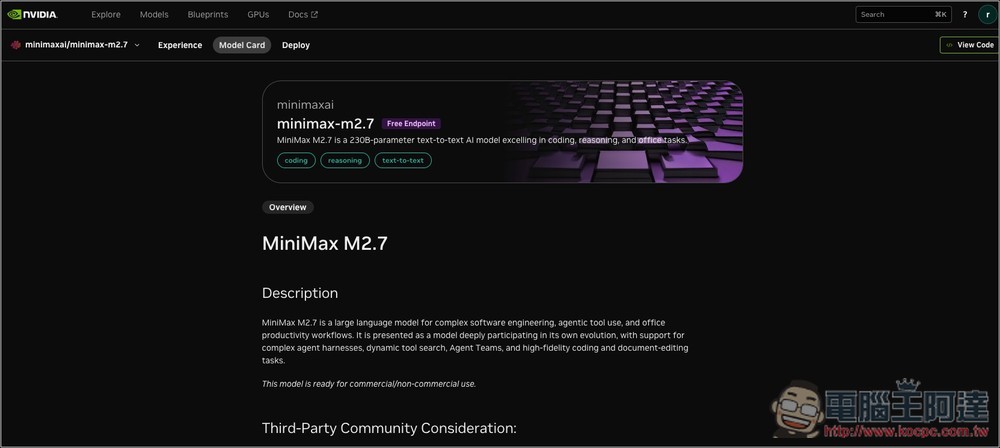This screenshot has height=448, width=1000.
Task: Open the user profile avatar
Action: point(986,15)
